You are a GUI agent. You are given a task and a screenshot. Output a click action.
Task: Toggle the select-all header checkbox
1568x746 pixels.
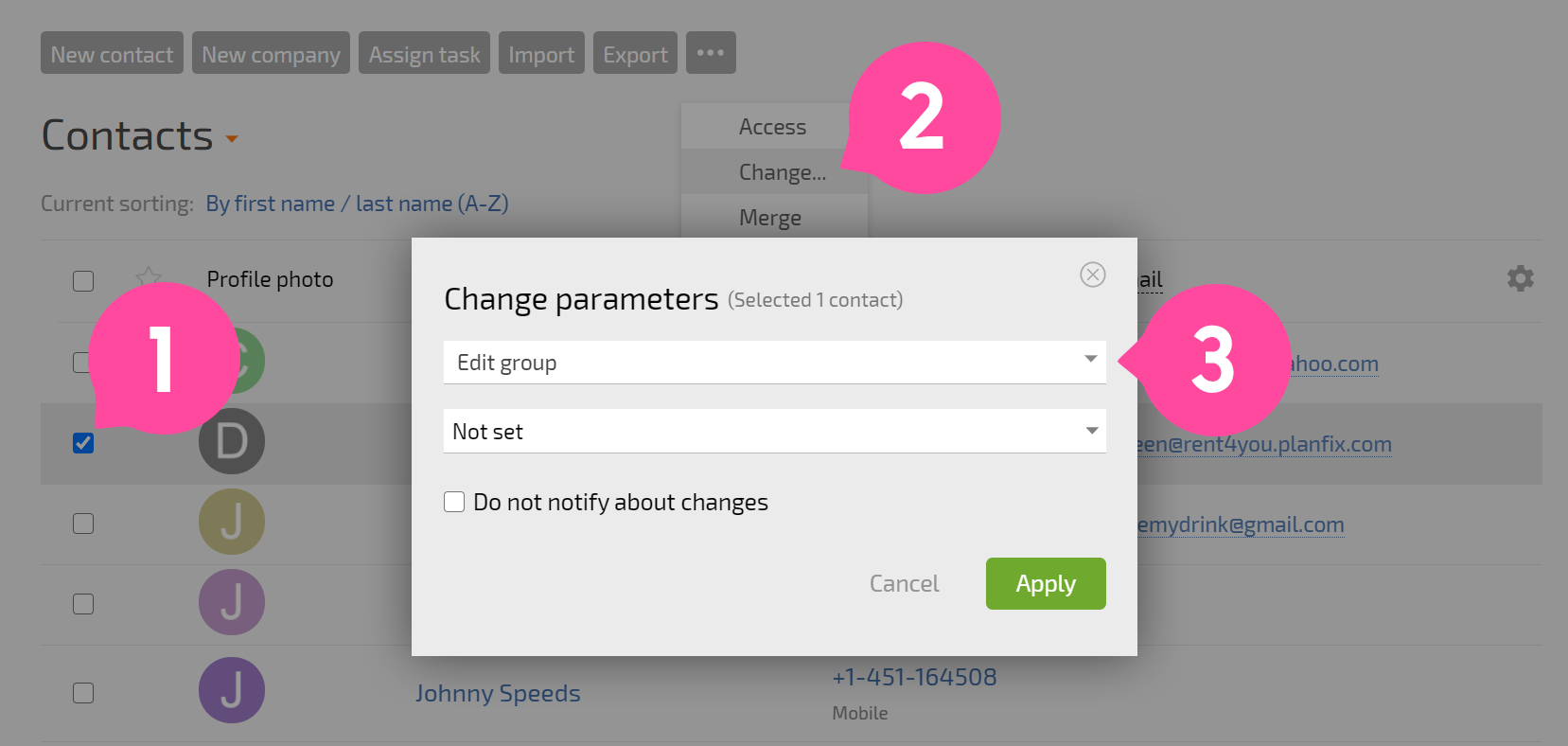click(83, 281)
